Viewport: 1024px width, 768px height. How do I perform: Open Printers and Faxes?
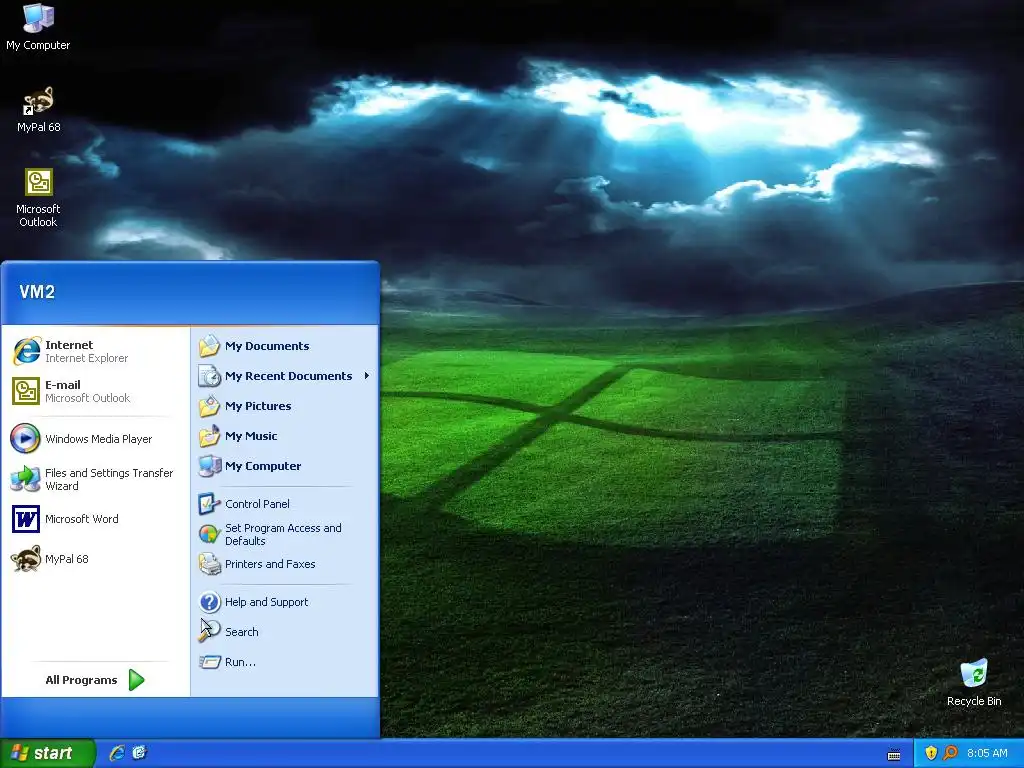pyautogui.click(x=285, y=564)
